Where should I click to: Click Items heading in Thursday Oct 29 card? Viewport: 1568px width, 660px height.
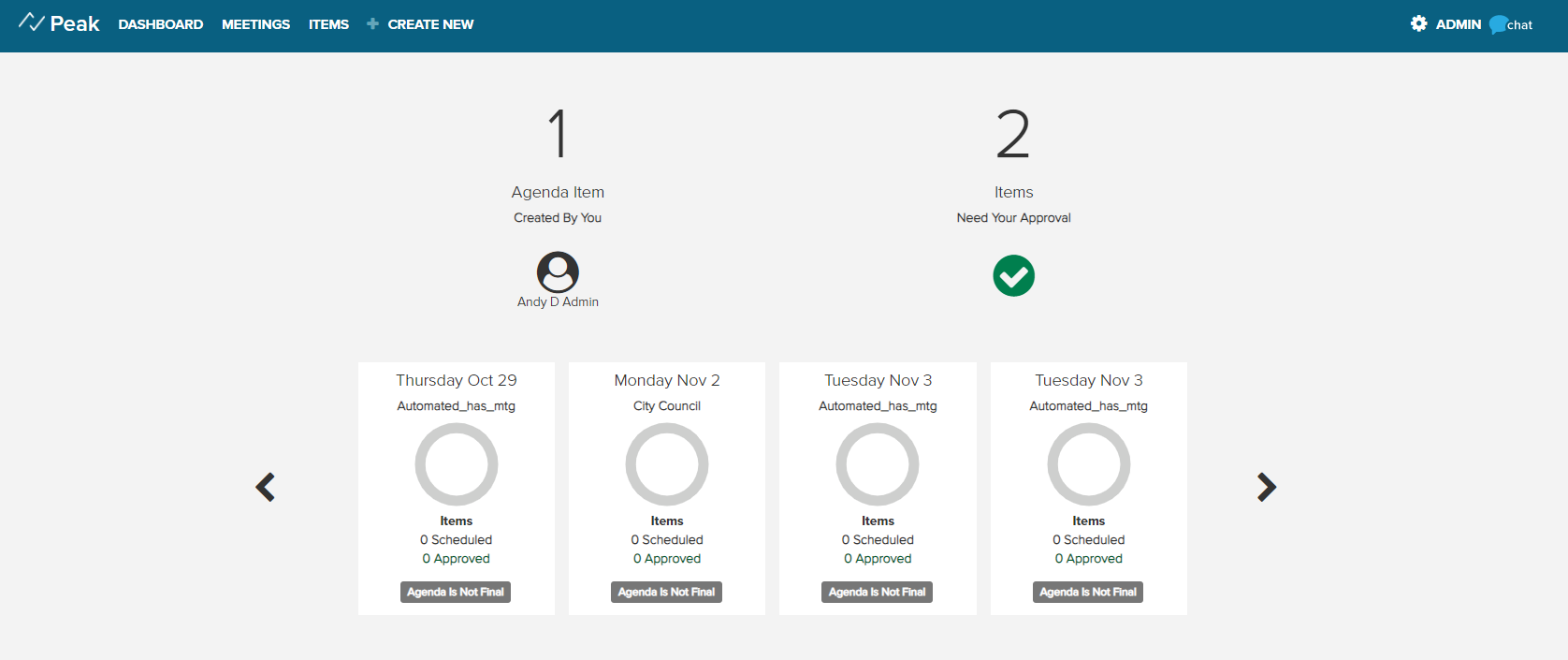pos(457,521)
